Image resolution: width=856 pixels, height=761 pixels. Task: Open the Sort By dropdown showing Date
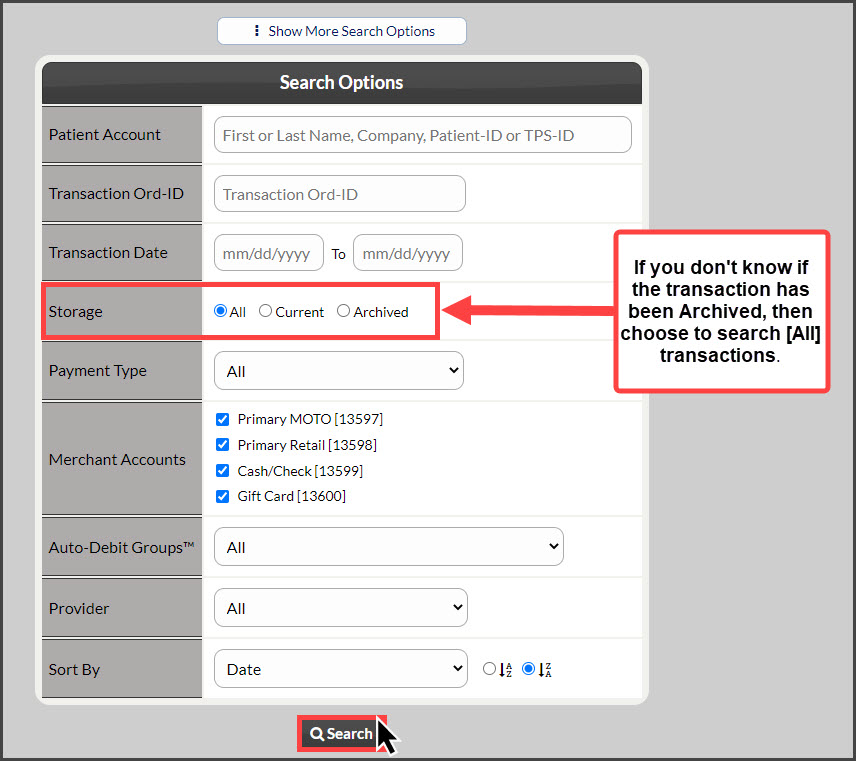[340, 668]
